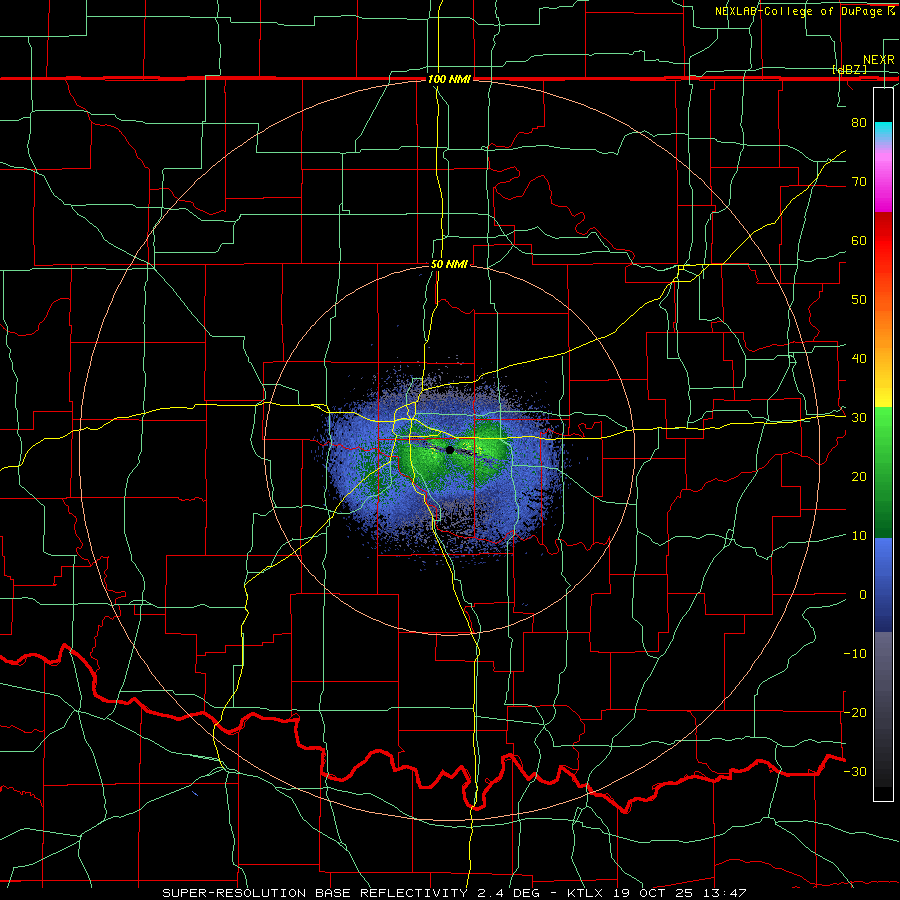Click the 50 NMI range ring label
Viewport: 900px width, 900px height.
pyautogui.click(x=449, y=265)
